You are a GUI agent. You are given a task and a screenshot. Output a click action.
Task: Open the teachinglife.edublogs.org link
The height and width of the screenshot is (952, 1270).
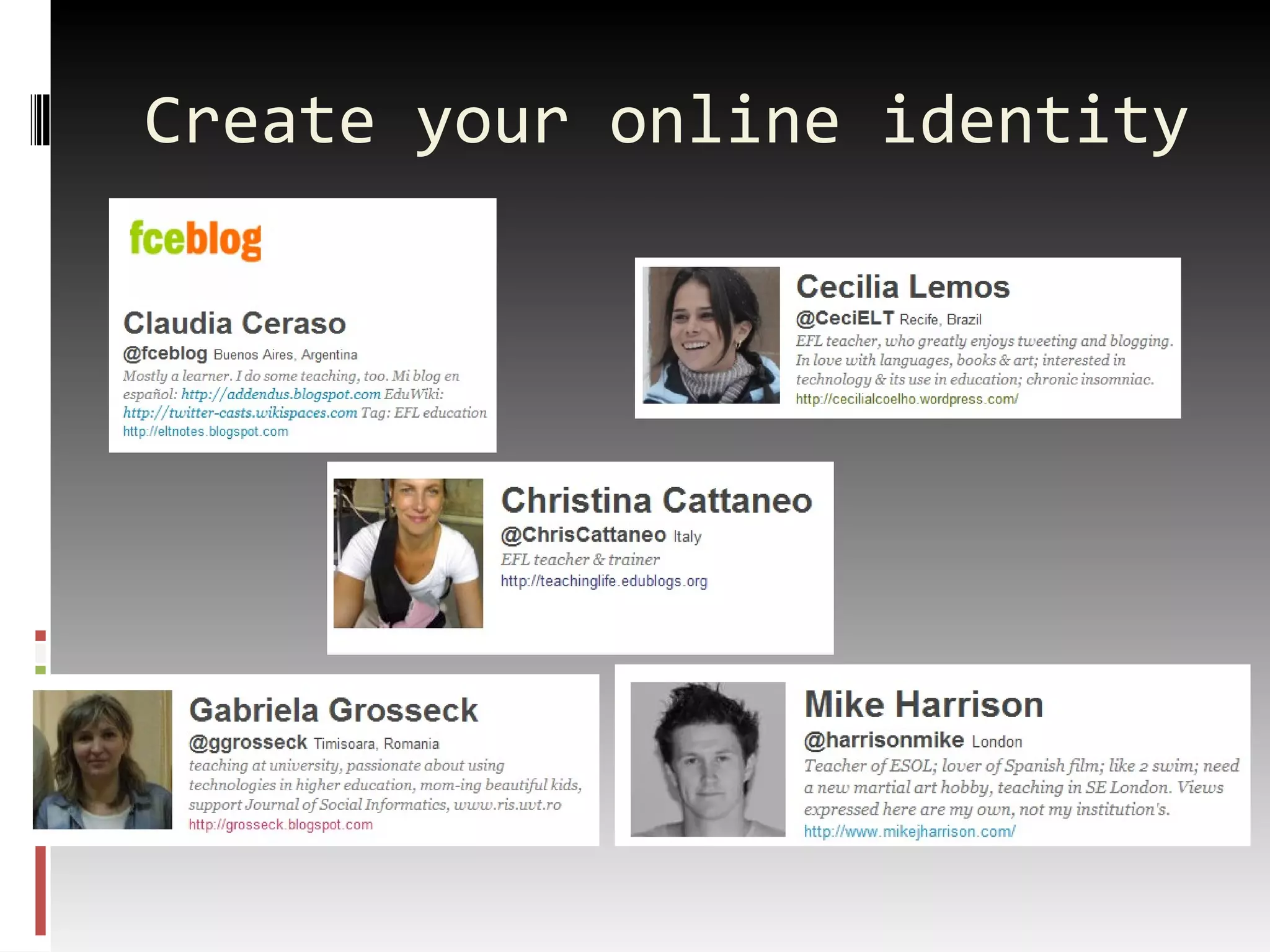pos(604,581)
